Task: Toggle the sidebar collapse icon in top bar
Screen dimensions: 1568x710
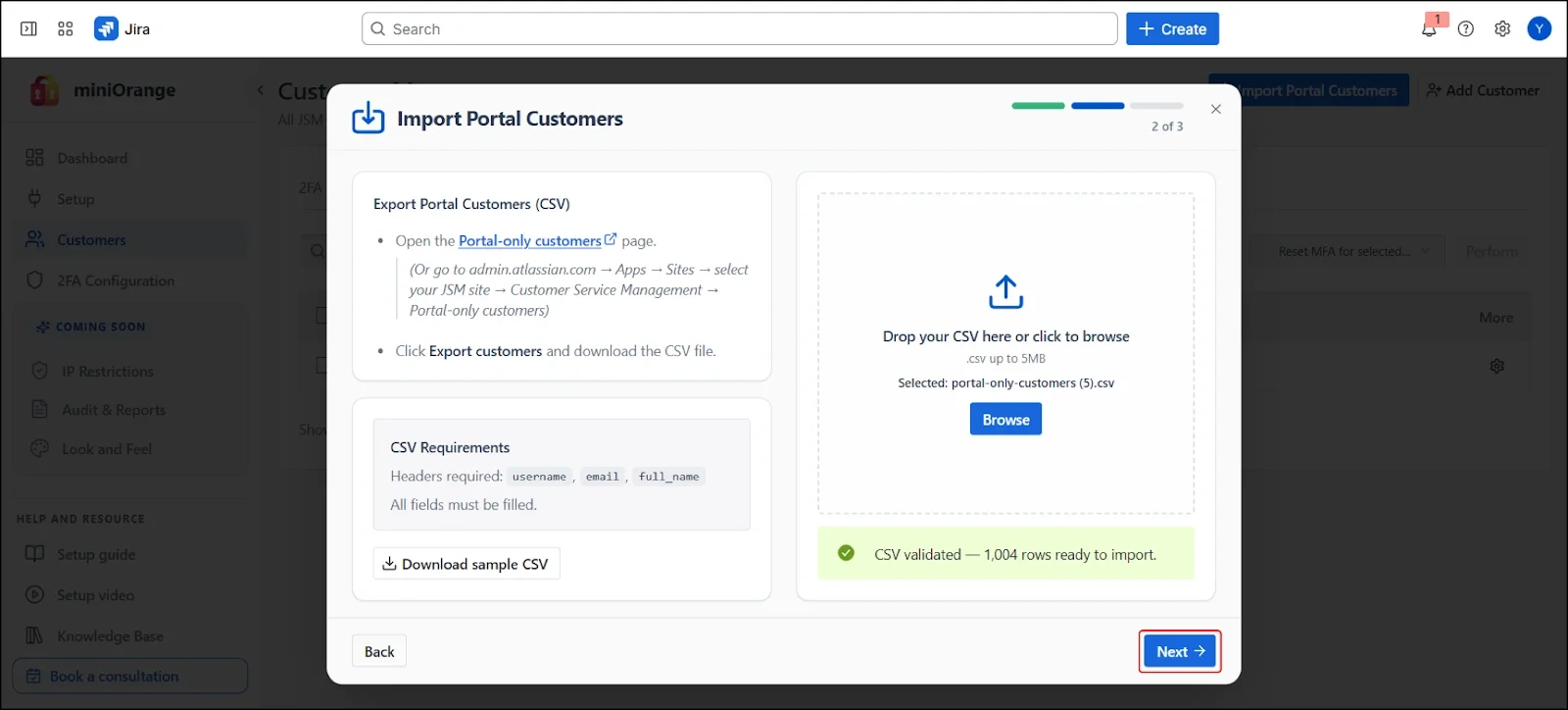Action: [28, 29]
